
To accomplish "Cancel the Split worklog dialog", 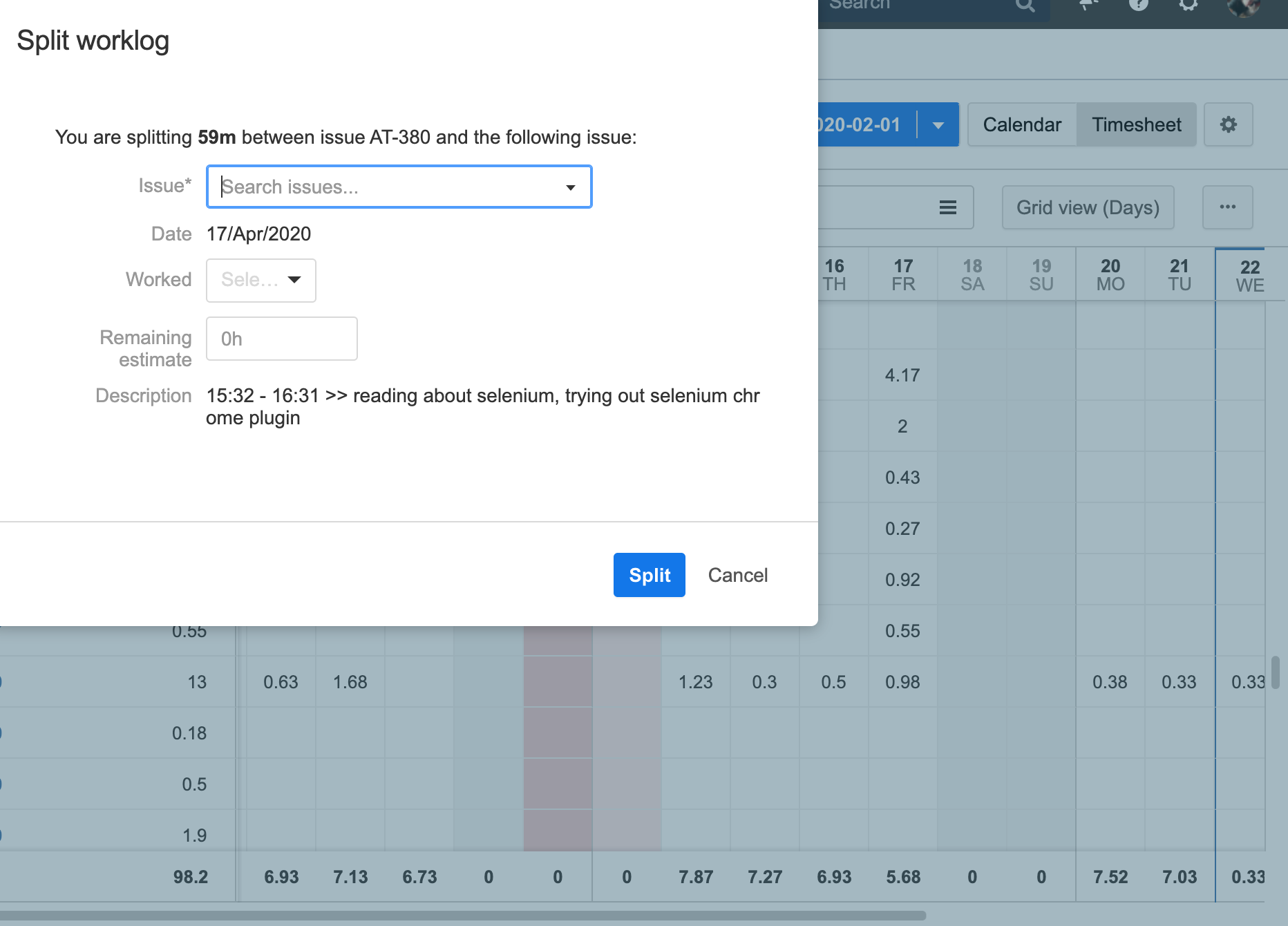I will tap(737, 575).
